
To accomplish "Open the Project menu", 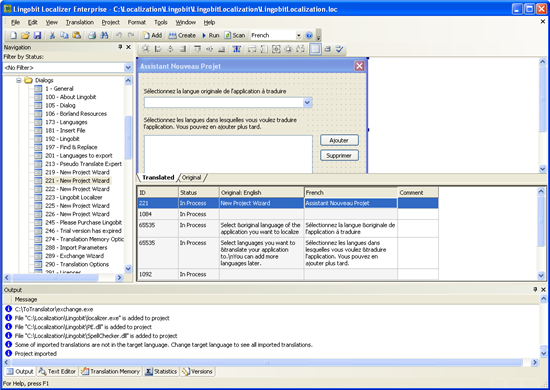I will click(x=110, y=22).
